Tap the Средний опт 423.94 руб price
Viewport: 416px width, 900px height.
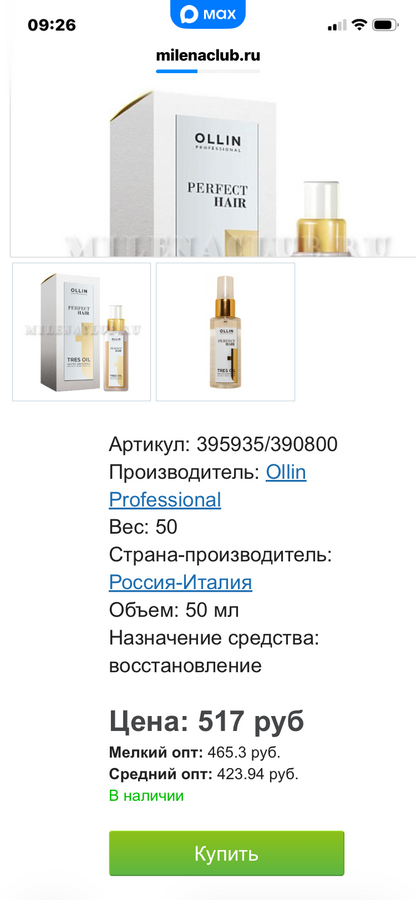[x=204, y=774]
